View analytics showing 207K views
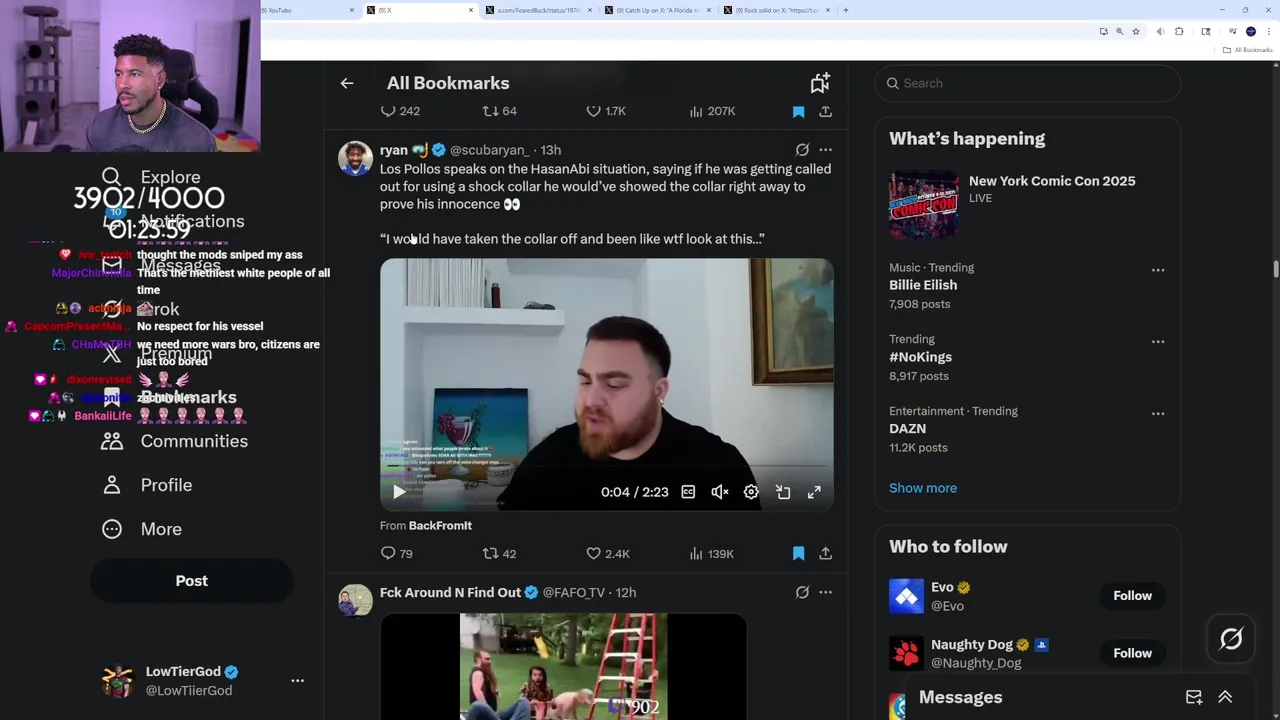 pyautogui.click(x=712, y=111)
